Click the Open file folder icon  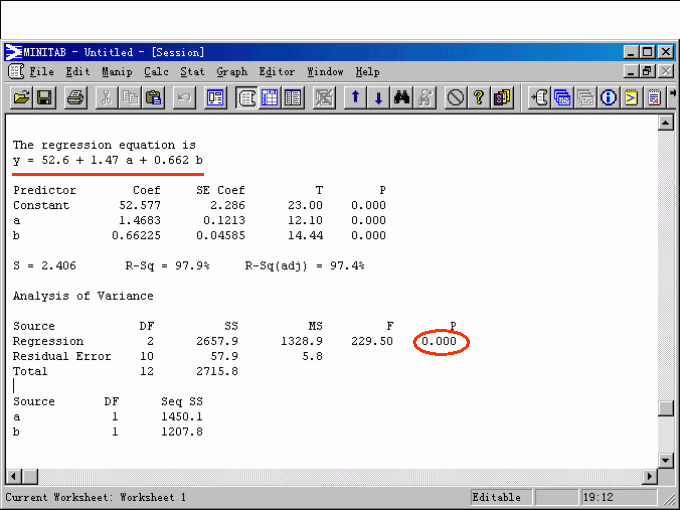click(22, 98)
